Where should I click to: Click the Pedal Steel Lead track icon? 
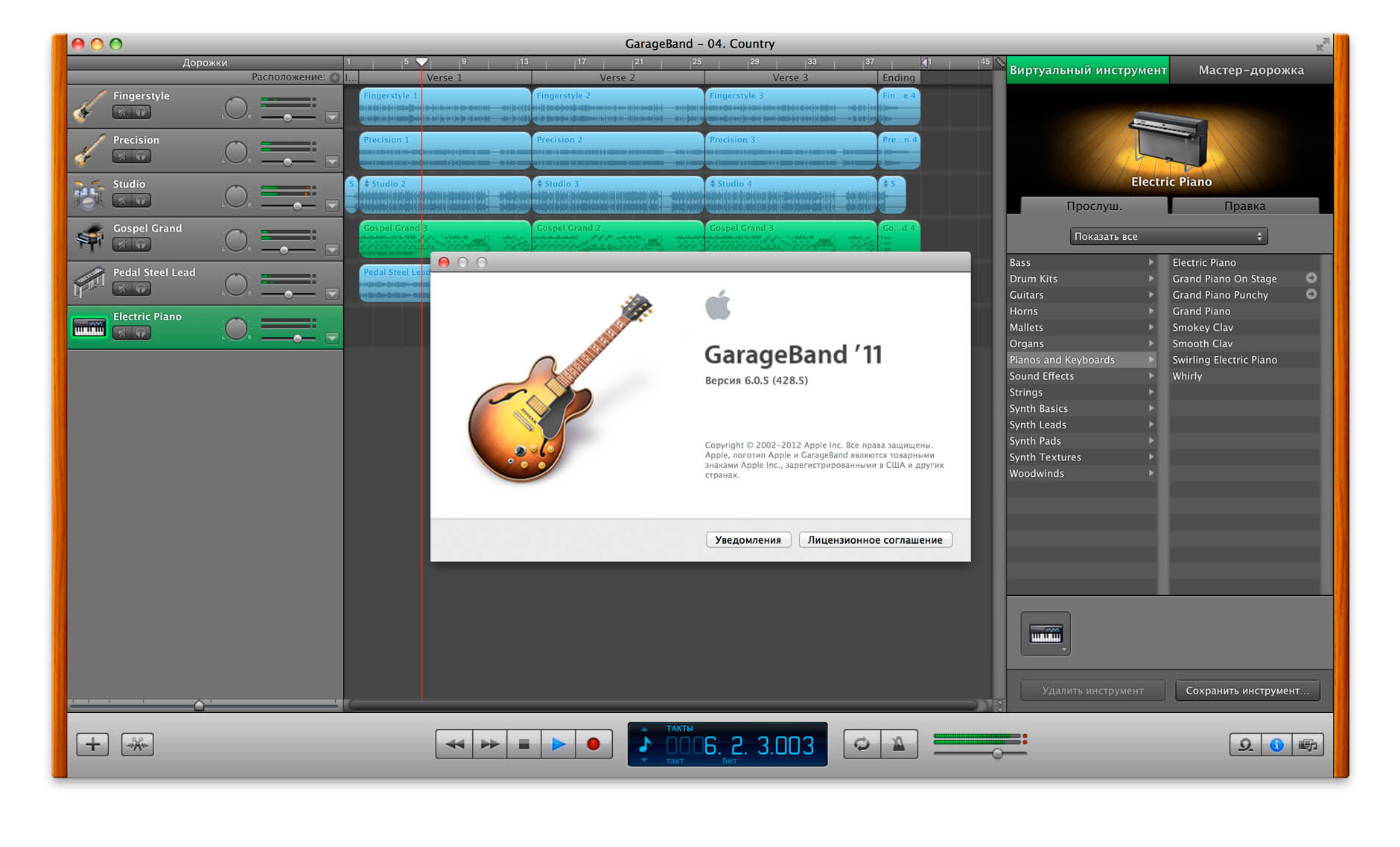[89, 282]
